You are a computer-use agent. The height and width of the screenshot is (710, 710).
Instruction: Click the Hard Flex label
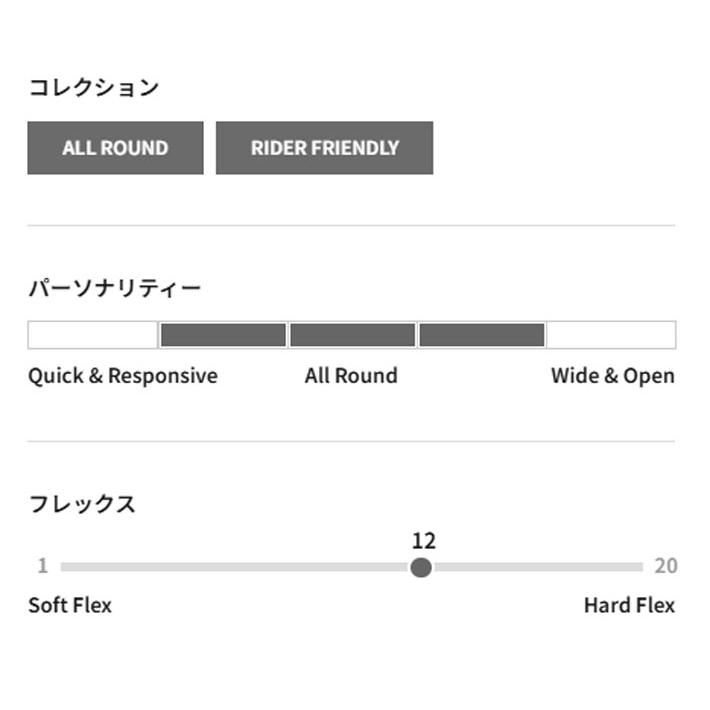click(629, 605)
